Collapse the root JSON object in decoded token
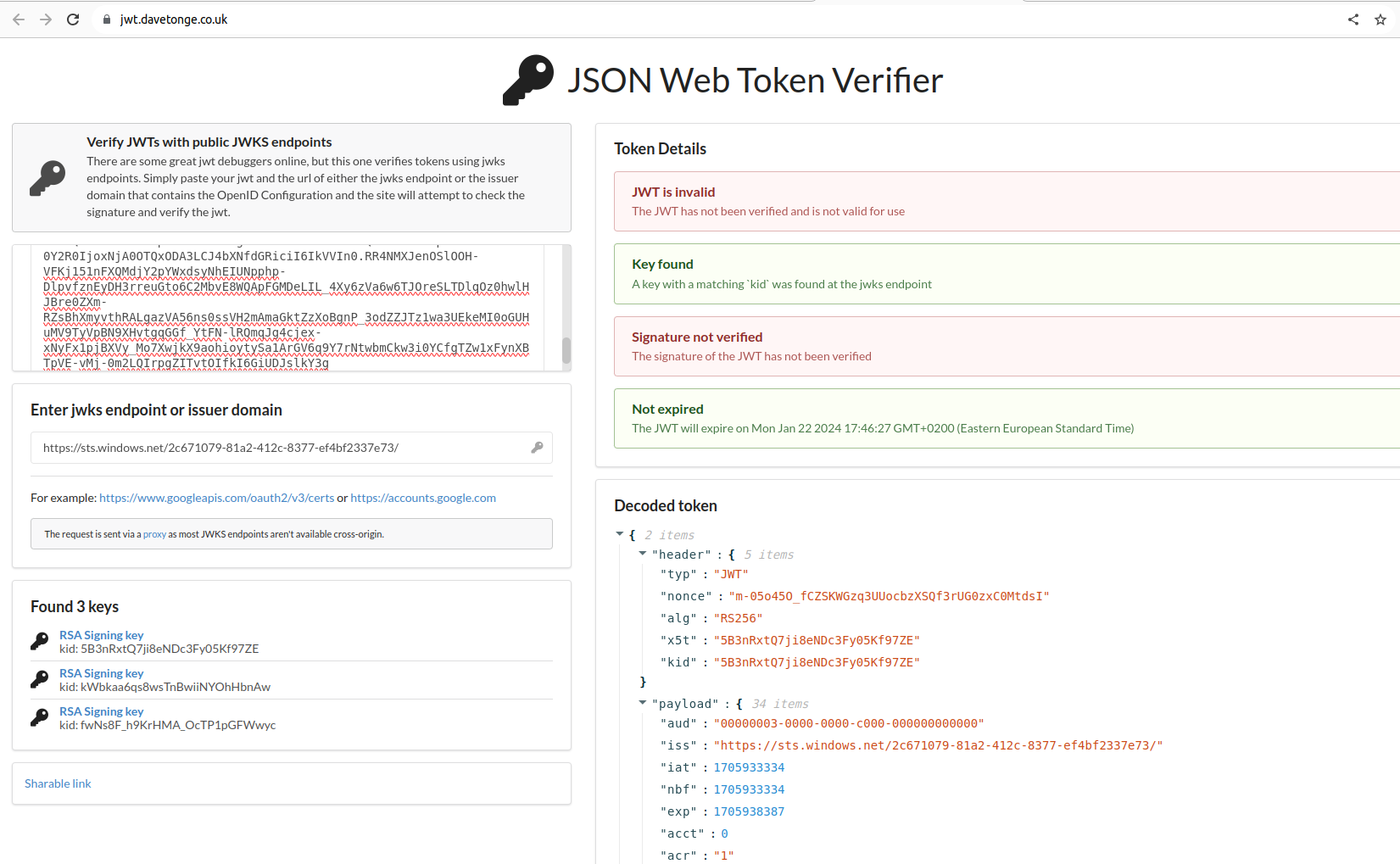The height and width of the screenshot is (864, 1400). coord(620,534)
